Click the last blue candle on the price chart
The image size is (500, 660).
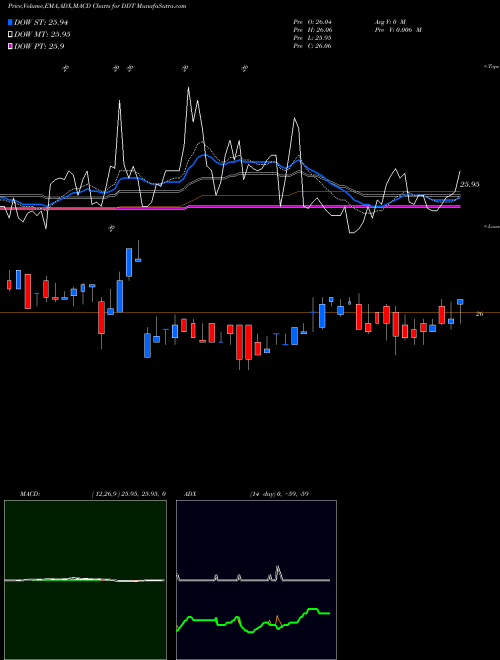460,302
